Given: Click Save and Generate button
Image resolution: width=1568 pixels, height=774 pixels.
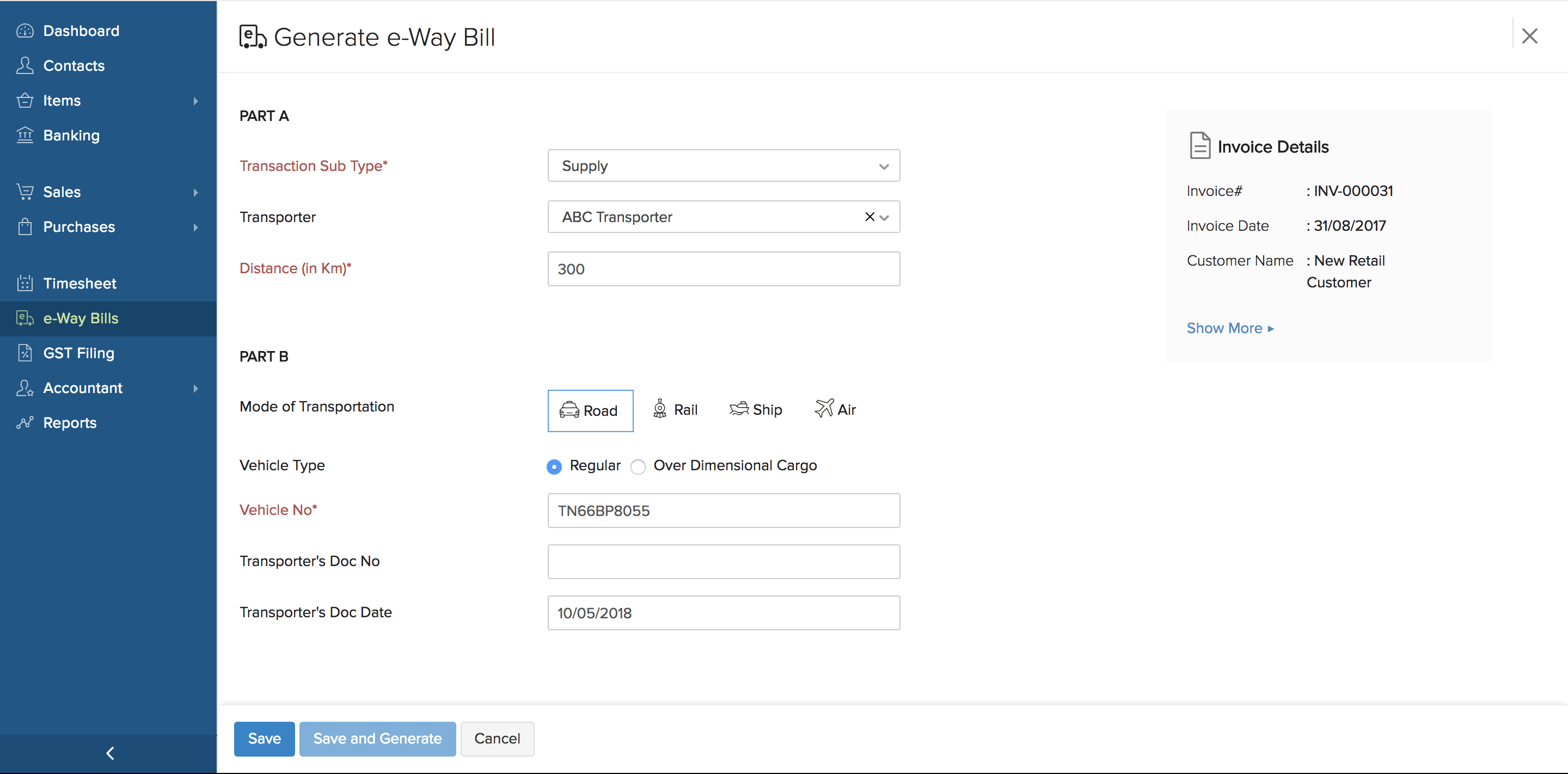Looking at the screenshot, I should click(377, 738).
